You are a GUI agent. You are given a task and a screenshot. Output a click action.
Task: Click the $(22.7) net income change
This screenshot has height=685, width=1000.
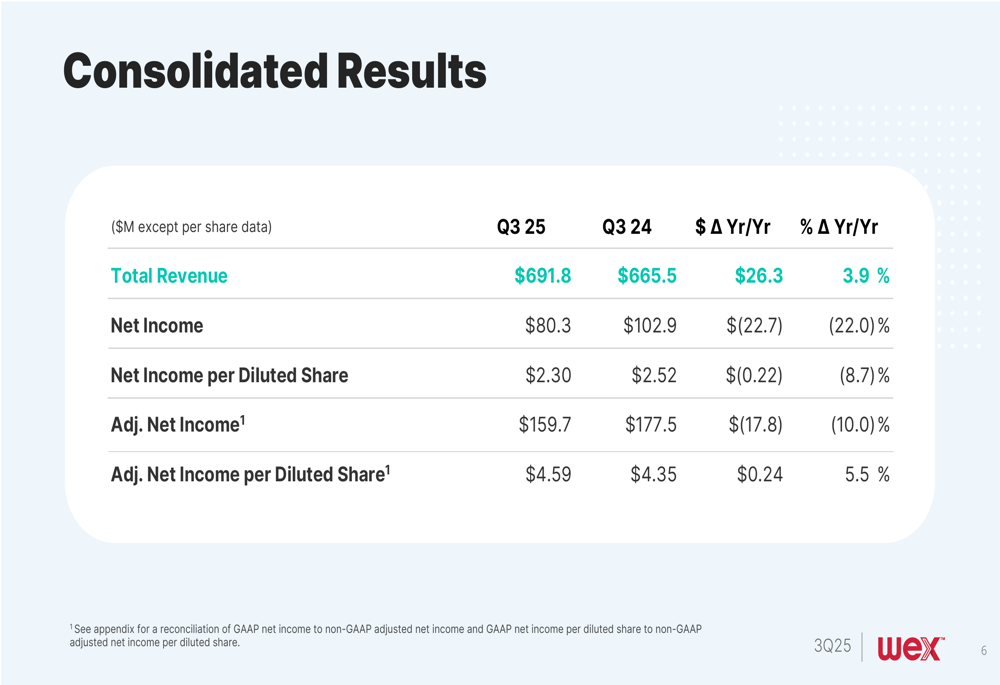(755, 326)
